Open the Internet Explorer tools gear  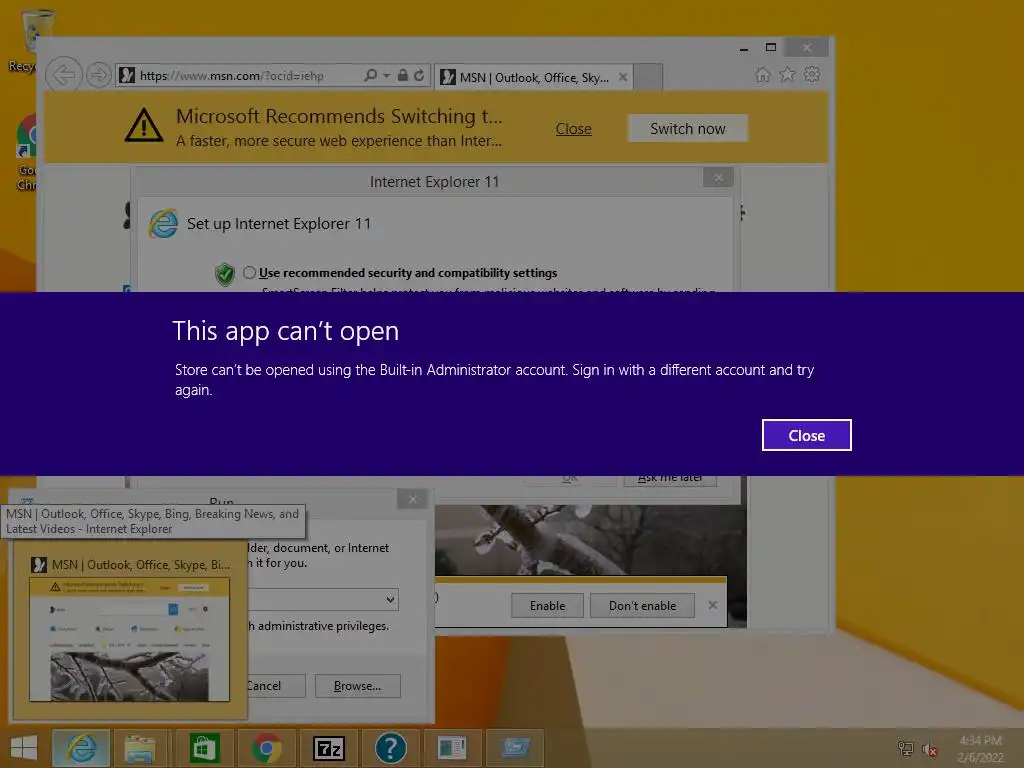[x=812, y=74]
